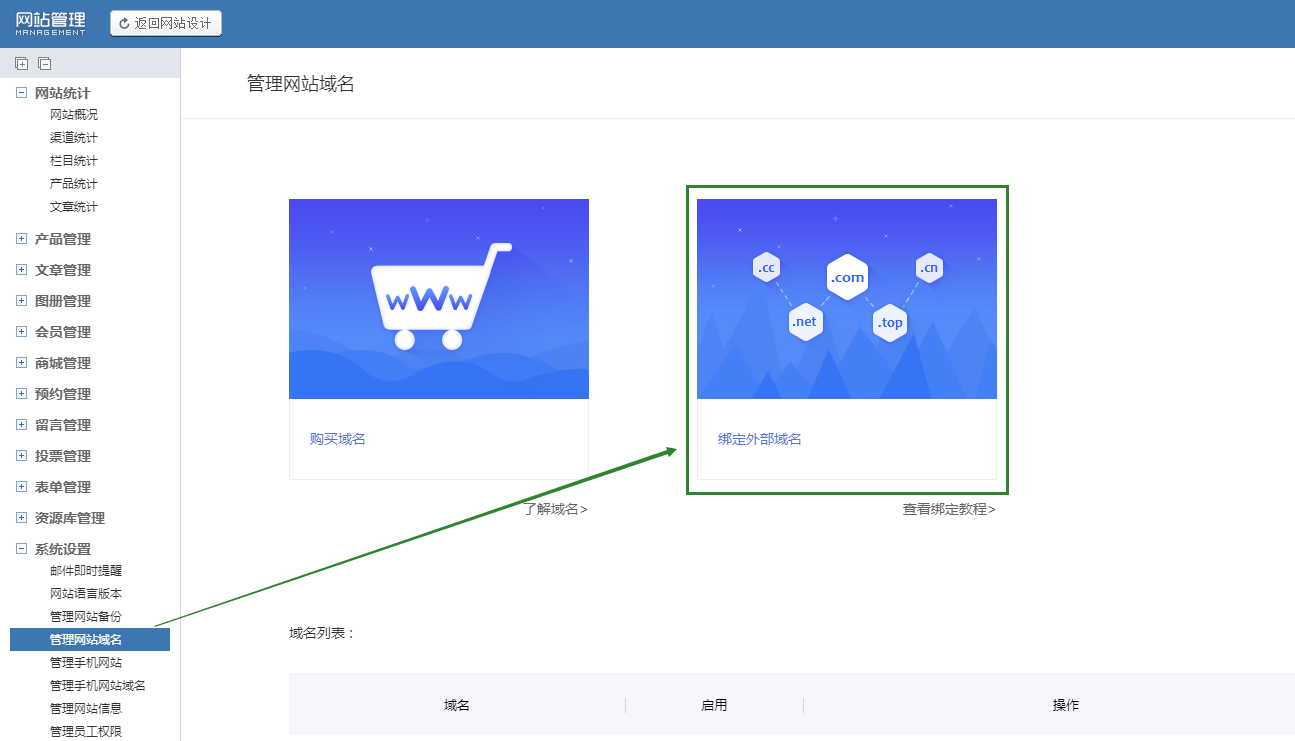Viewport: 1295px width, 741px height.
Task: Expand the 产品管理 tree section
Action: click(x=21, y=239)
